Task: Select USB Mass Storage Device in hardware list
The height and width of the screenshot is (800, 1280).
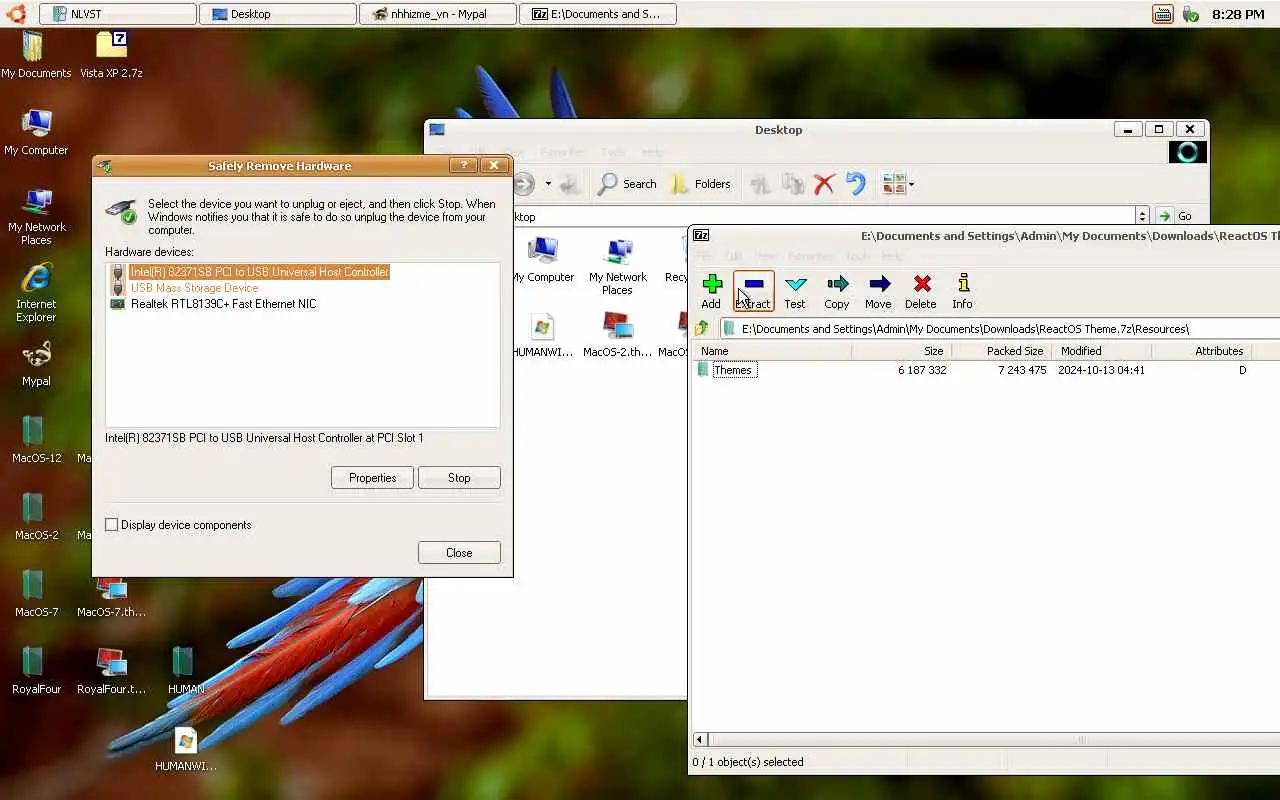Action: tap(194, 288)
